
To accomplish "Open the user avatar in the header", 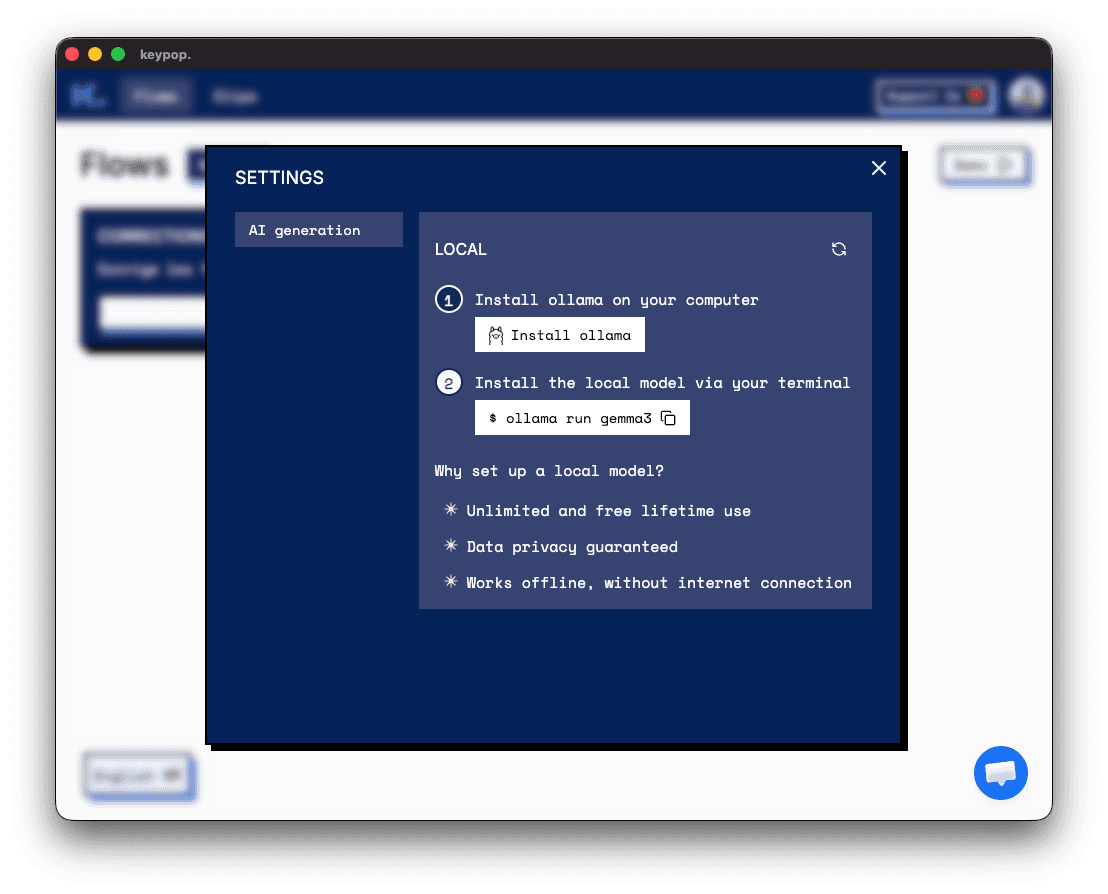I will pyautogui.click(x=1025, y=96).
